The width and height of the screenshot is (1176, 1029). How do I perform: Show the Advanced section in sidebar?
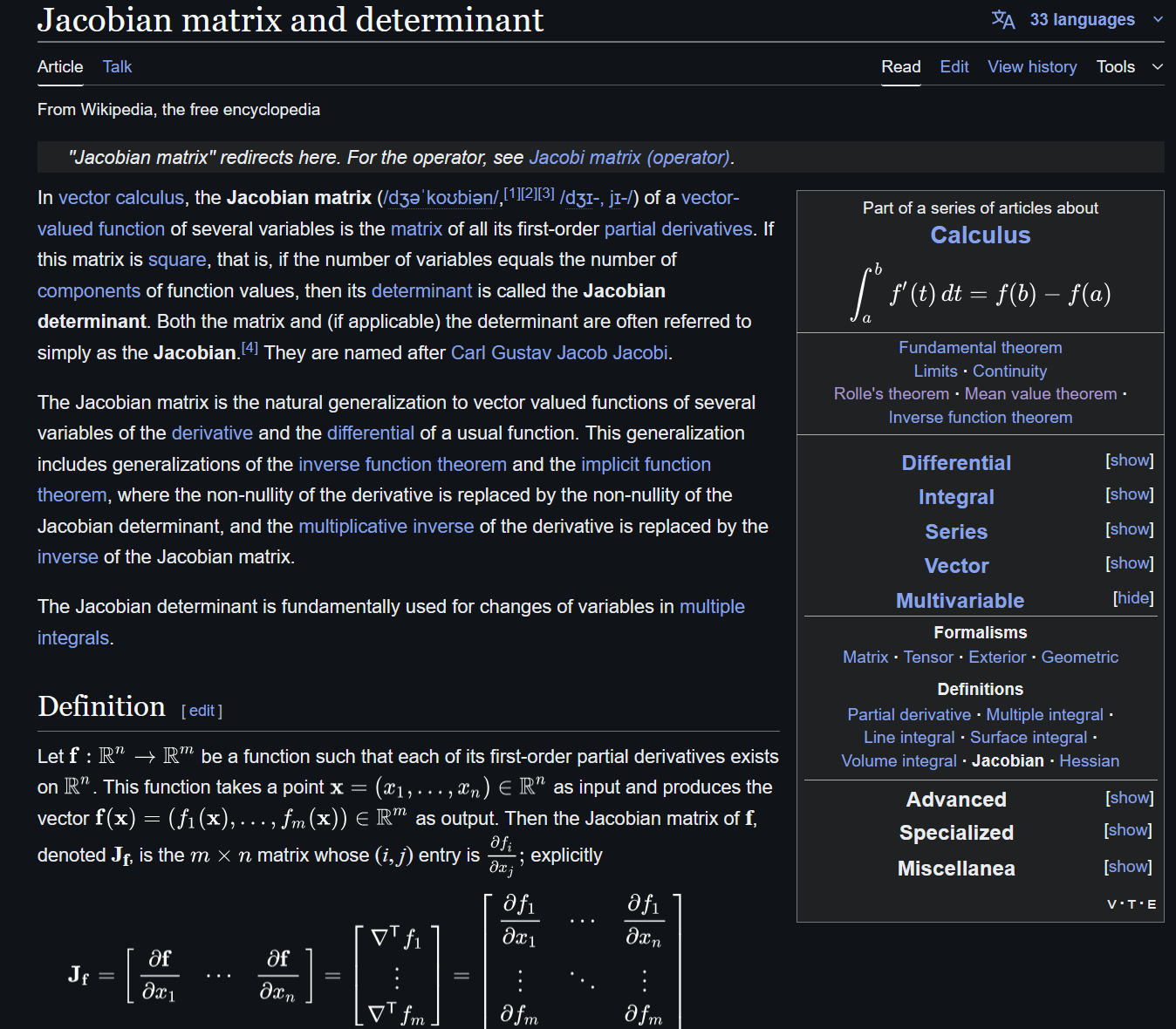tap(1130, 797)
